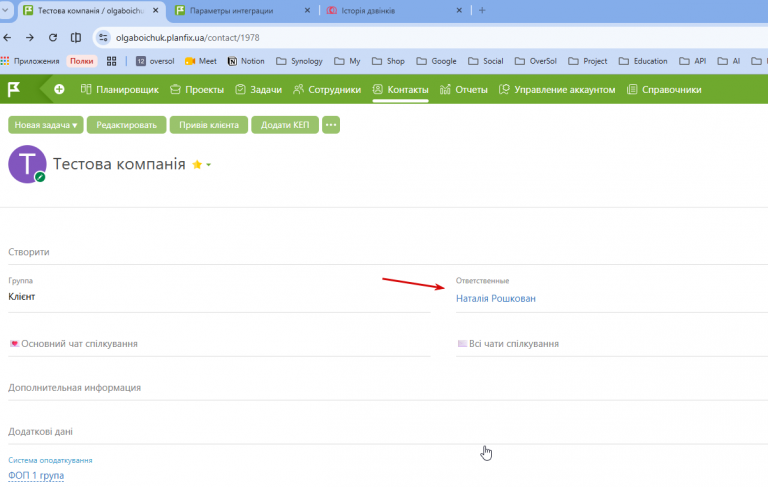Screen dimensions: 768x487
Task: Click the Основний чат спілкування heading
Action: click(x=79, y=343)
